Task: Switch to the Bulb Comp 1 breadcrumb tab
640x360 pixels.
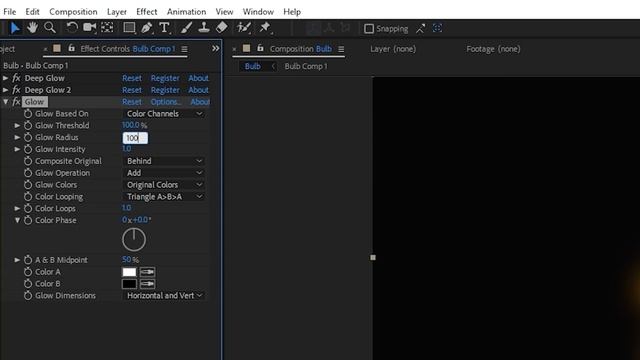Action: click(x=306, y=66)
